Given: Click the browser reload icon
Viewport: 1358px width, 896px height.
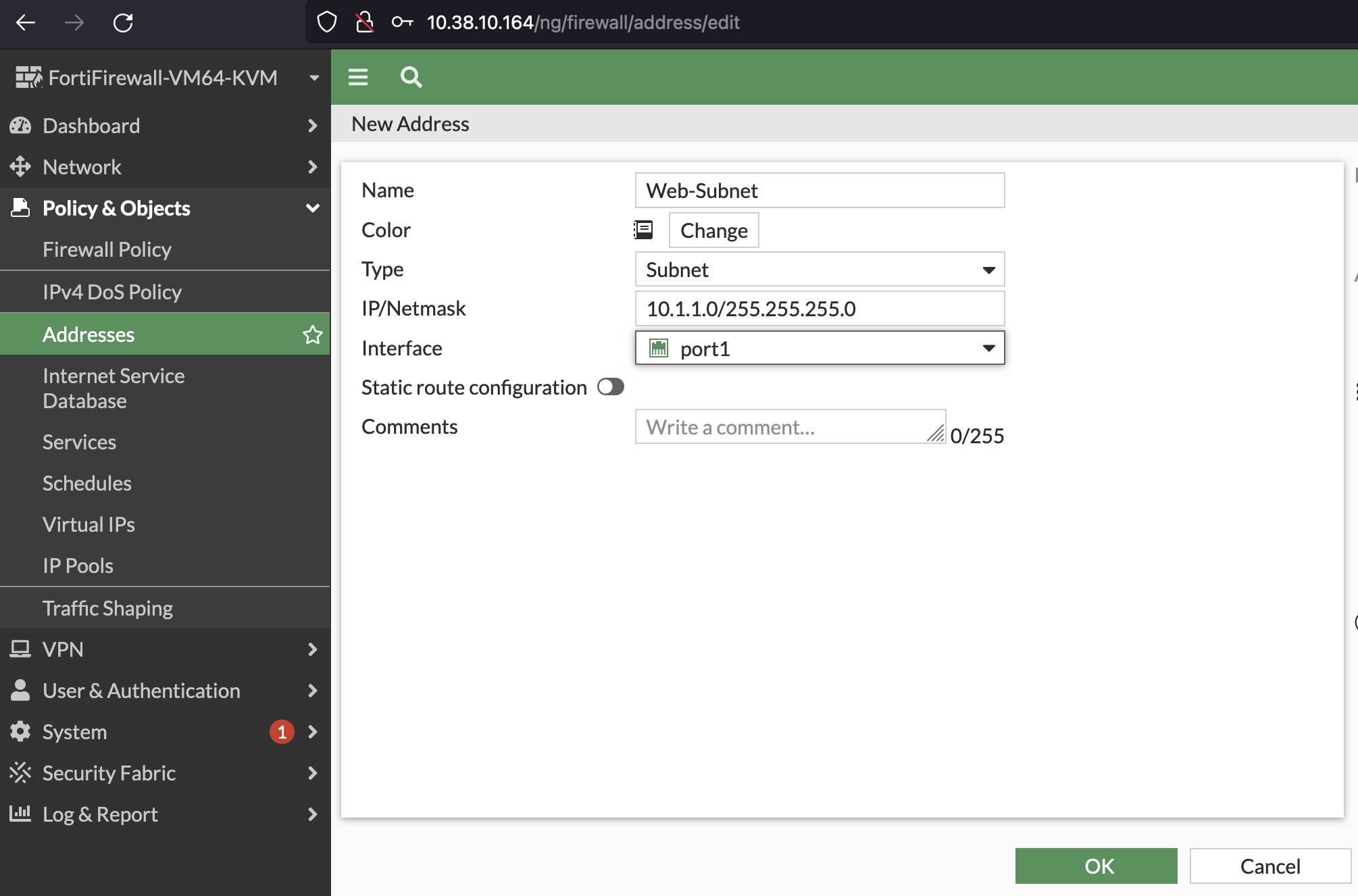Looking at the screenshot, I should point(123,22).
